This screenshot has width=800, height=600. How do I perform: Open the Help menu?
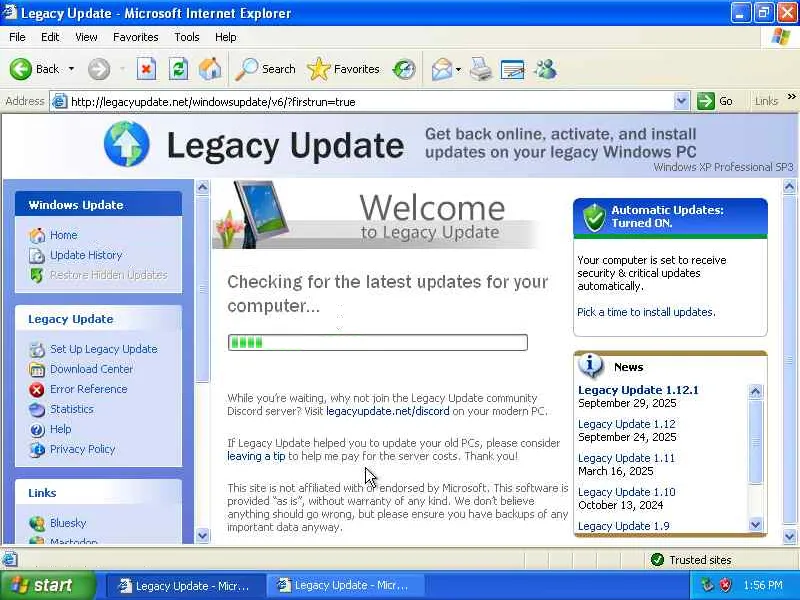point(226,37)
